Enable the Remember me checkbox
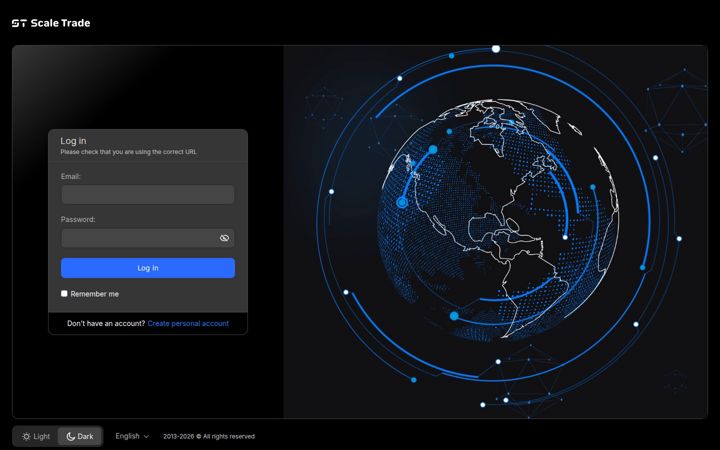The width and height of the screenshot is (720, 450). click(64, 293)
